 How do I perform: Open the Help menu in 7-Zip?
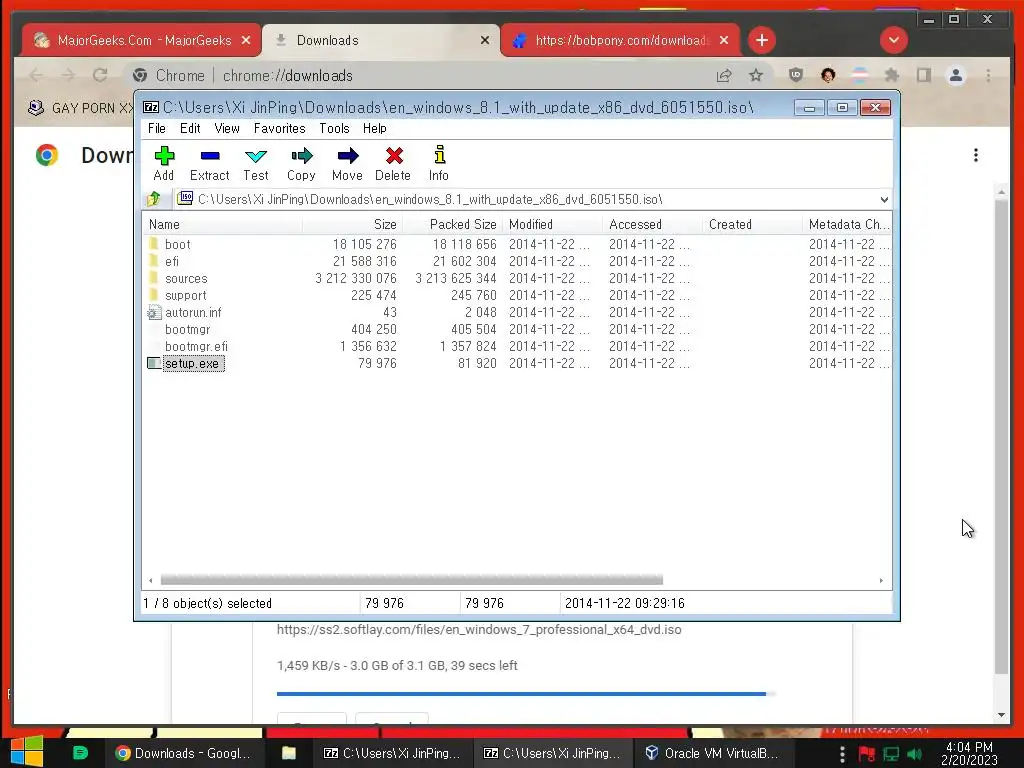coord(374,129)
